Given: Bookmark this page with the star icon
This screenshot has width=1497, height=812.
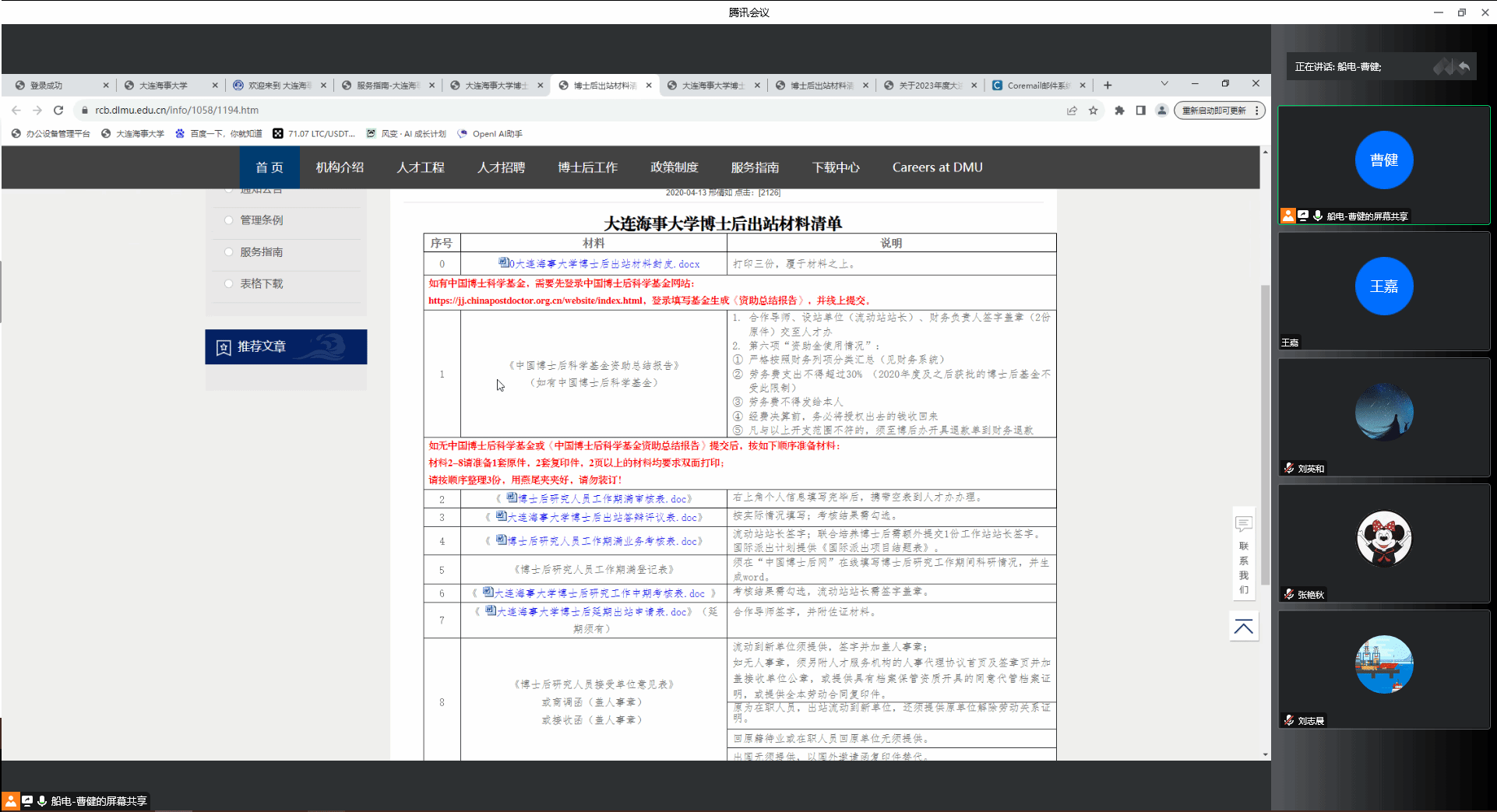Looking at the screenshot, I should pyautogui.click(x=1094, y=111).
